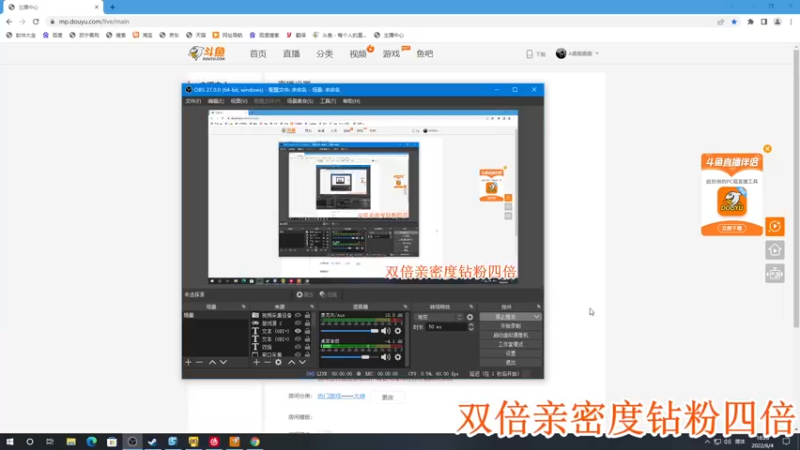Viewport: 800px width, 450px height.
Task: Move scene up in OBS Scenes panel
Action: [x=212, y=362]
